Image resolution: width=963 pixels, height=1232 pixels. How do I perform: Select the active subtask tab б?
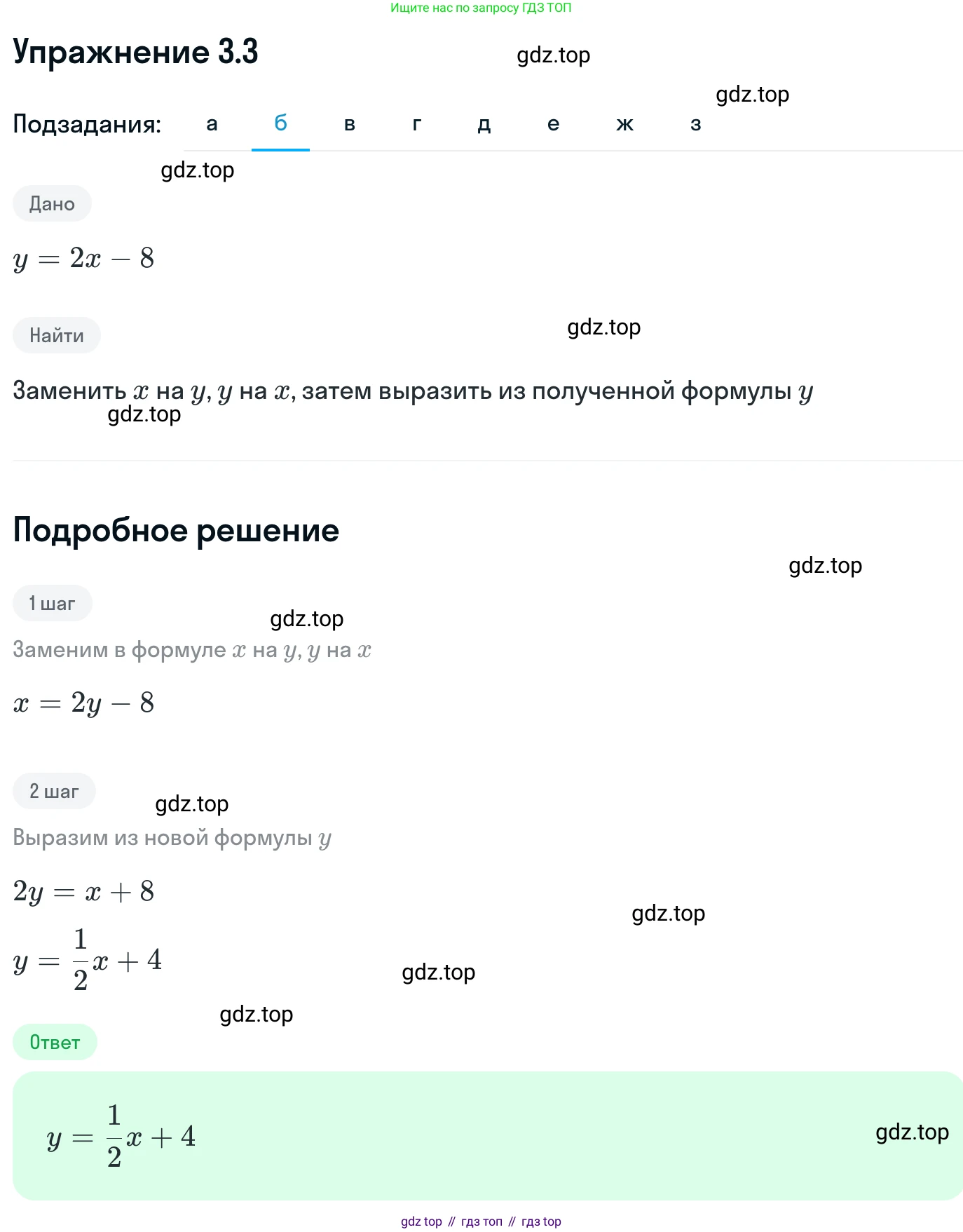click(280, 124)
